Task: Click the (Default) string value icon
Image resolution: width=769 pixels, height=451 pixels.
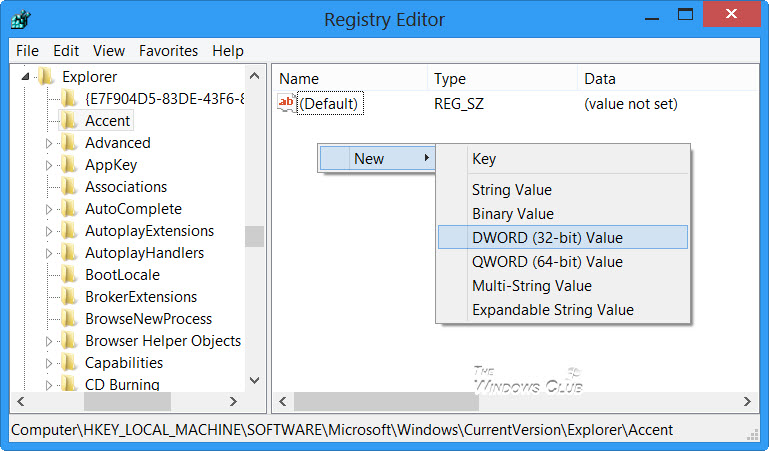Action: [x=287, y=103]
